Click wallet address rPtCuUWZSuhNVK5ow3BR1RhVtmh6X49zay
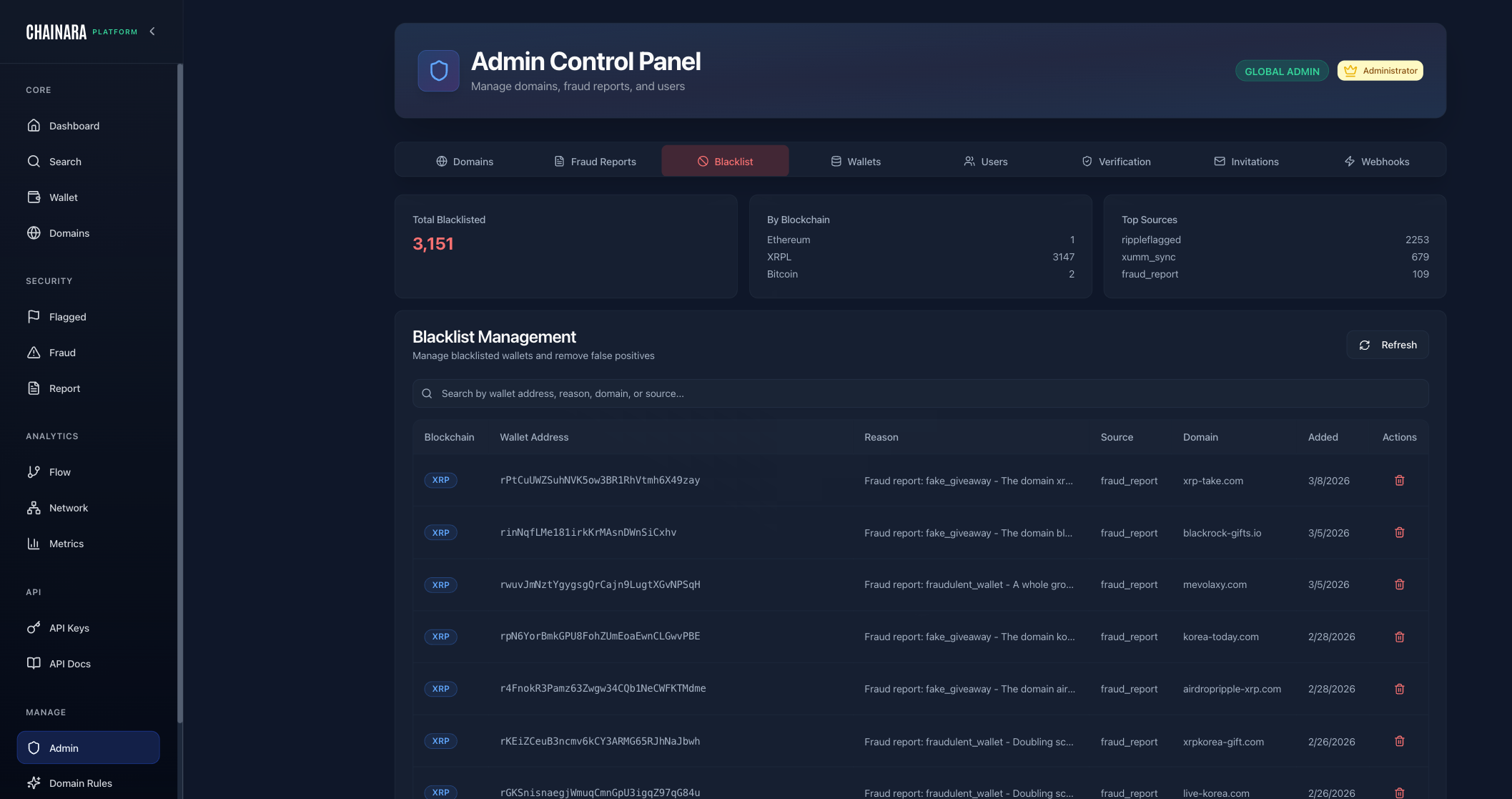This screenshot has width=1512, height=799. pos(600,480)
